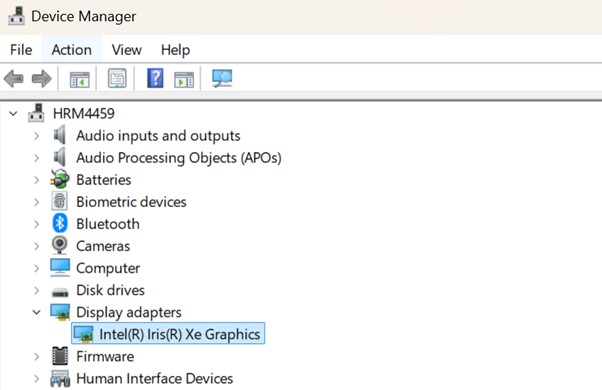This screenshot has width=602, height=390.
Task: Select Audio inputs and outputs label
Action: coord(158,136)
